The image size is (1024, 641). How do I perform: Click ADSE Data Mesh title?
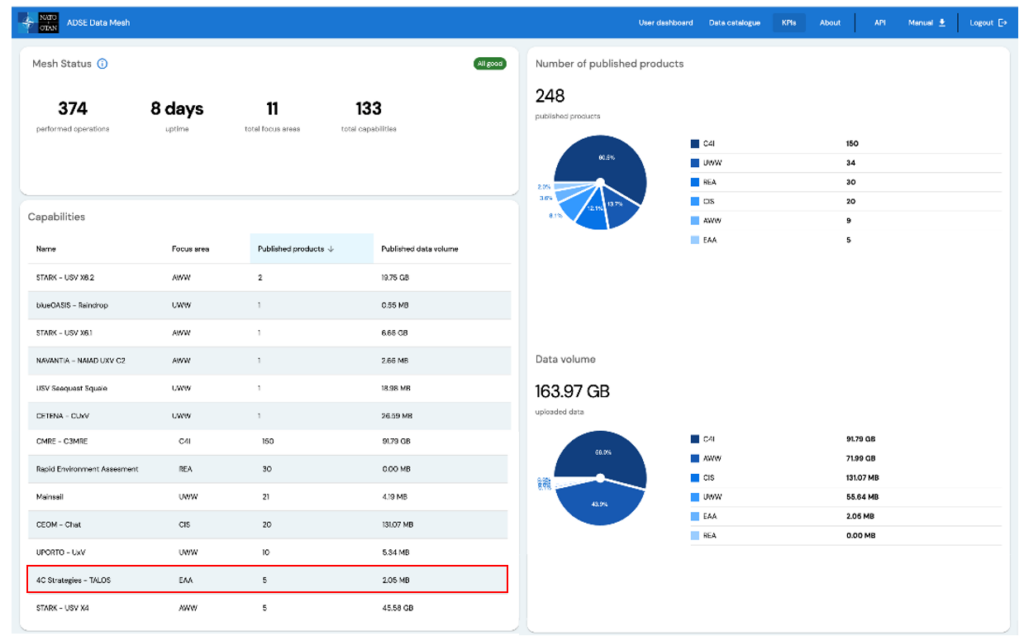[98, 22]
